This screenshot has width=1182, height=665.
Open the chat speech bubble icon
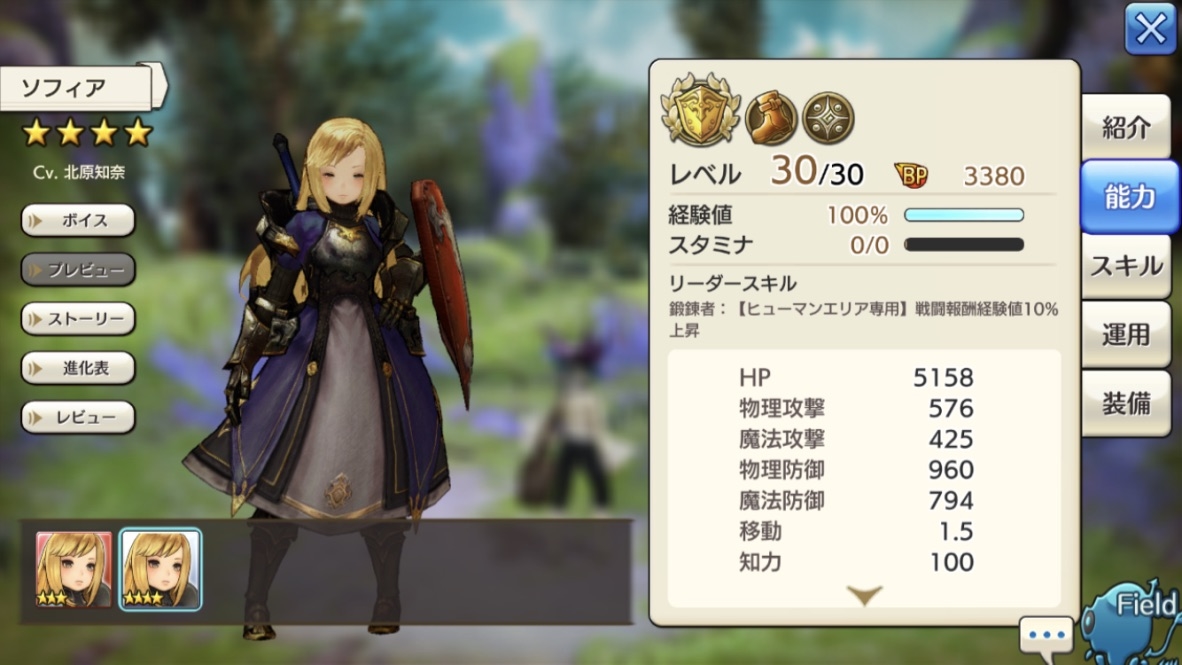click(1046, 636)
